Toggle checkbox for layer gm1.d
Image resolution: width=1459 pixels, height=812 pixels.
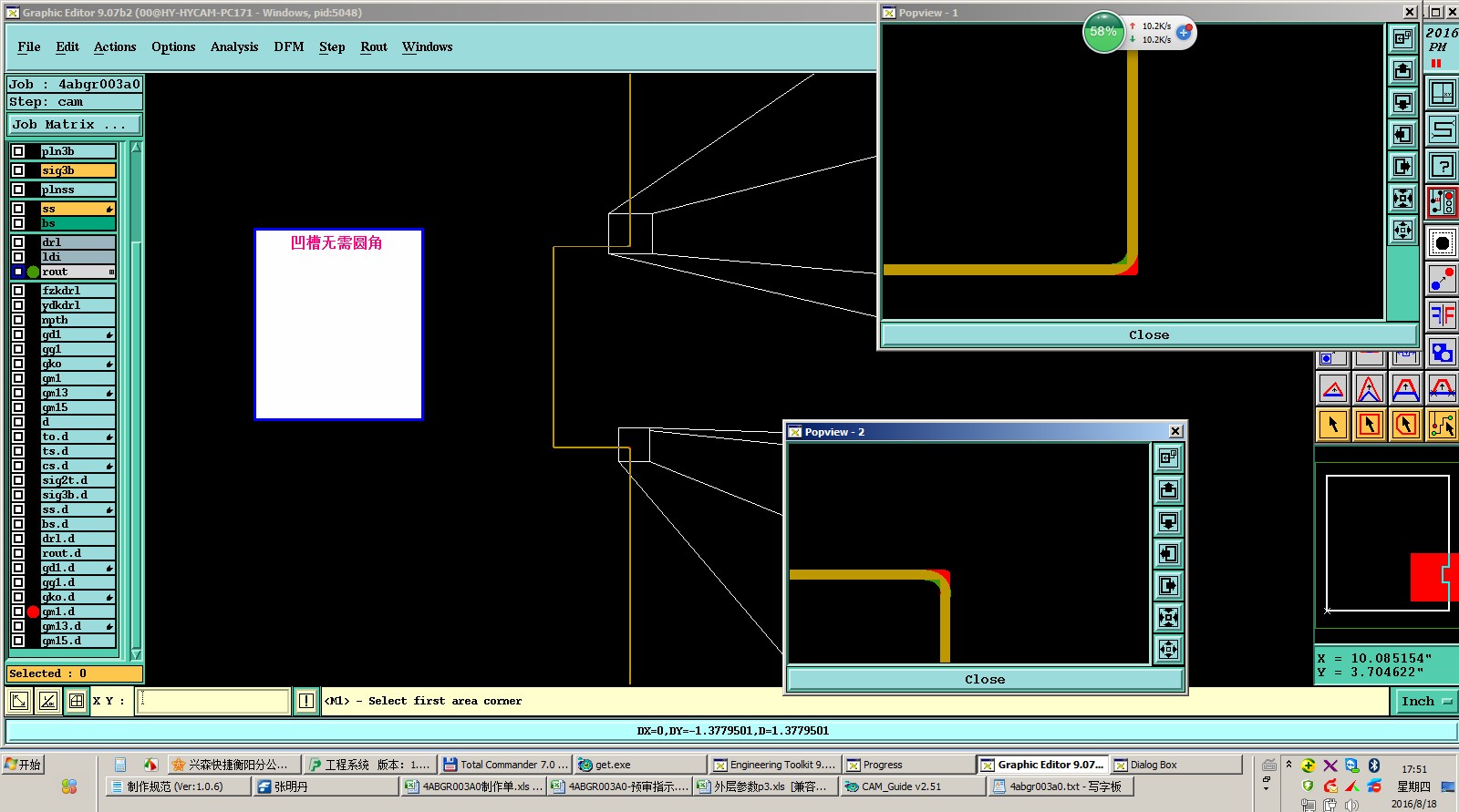pyautogui.click(x=18, y=612)
